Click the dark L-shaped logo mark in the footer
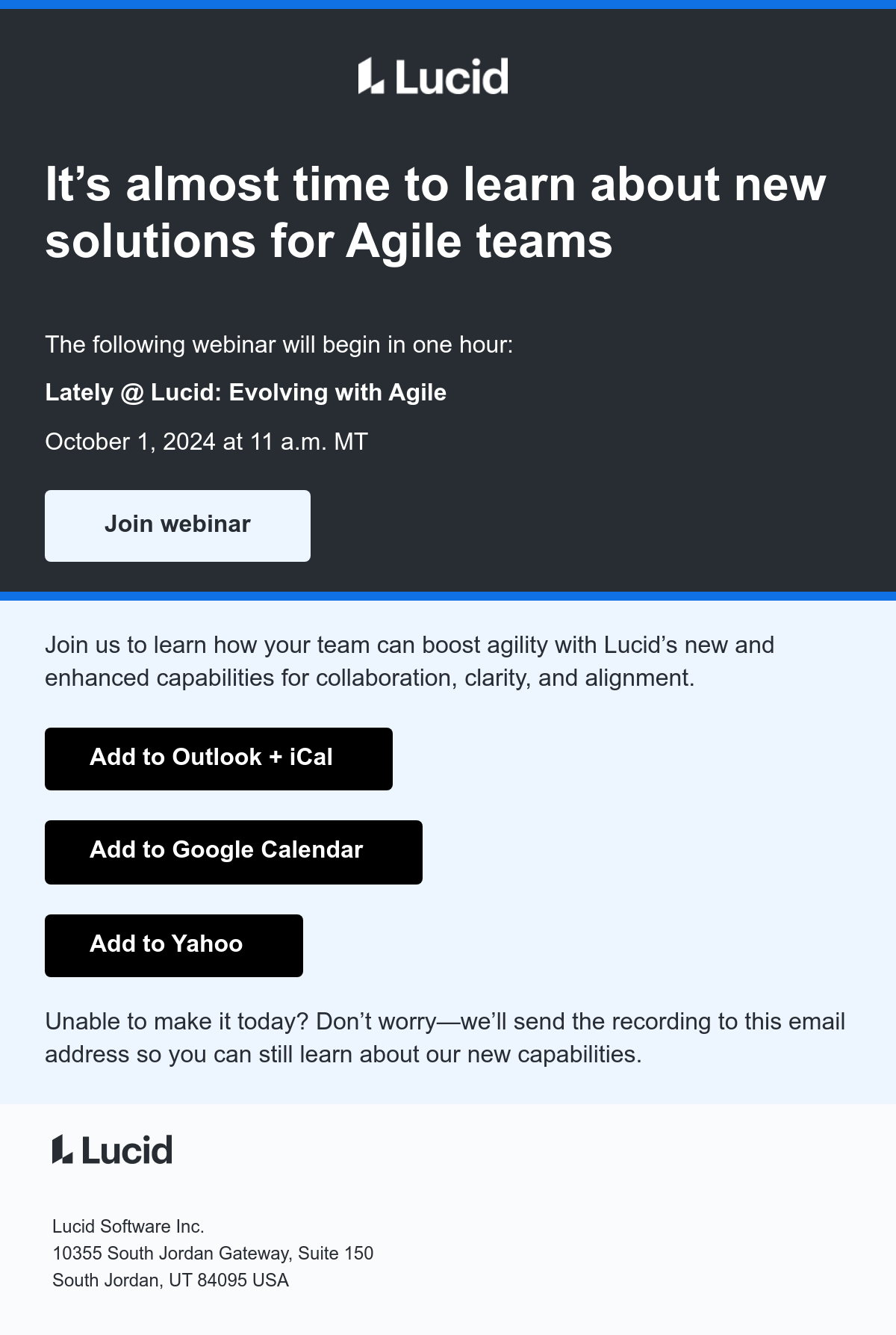This screenshot has height=1335, width=896. 62,1149
